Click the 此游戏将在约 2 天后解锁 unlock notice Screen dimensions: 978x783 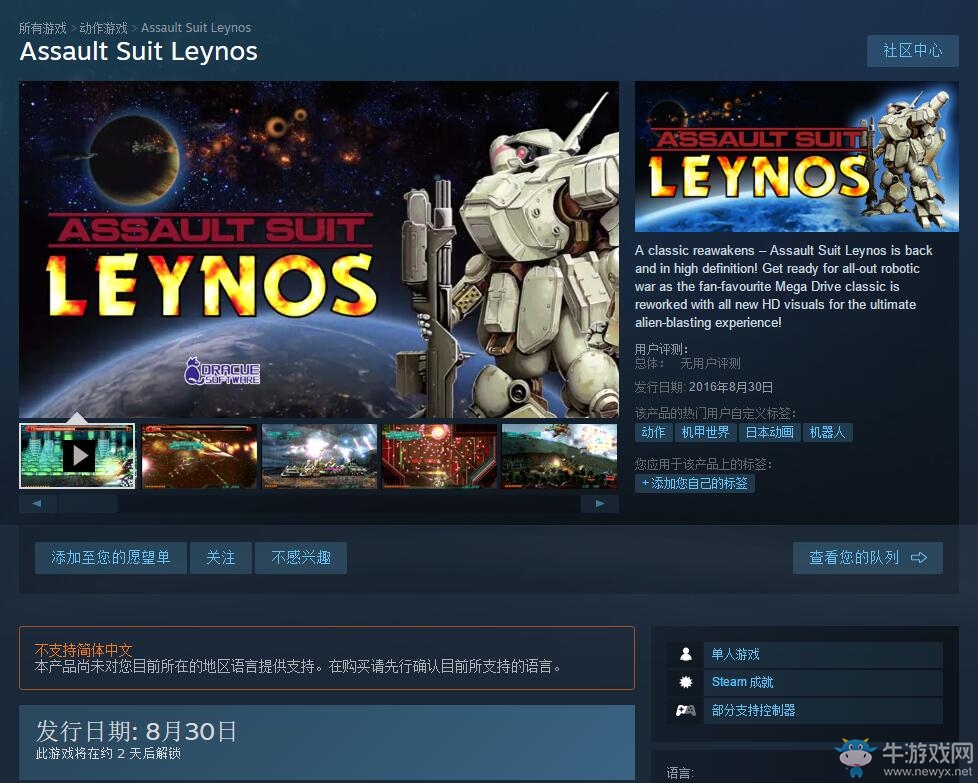pyautogui.click(x=109, y=754)
